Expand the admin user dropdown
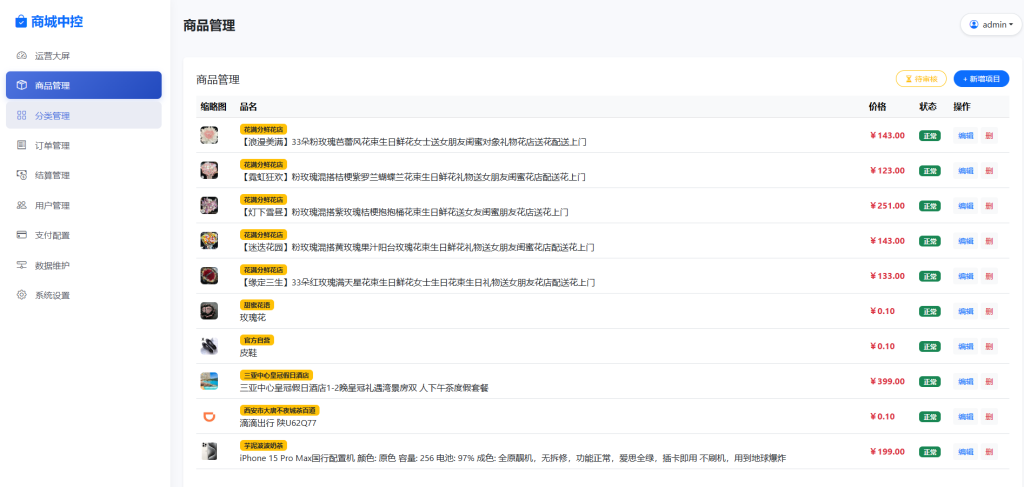Viewport: 1024px width, 487px height. pyautogui.click(x=991, y=24)
